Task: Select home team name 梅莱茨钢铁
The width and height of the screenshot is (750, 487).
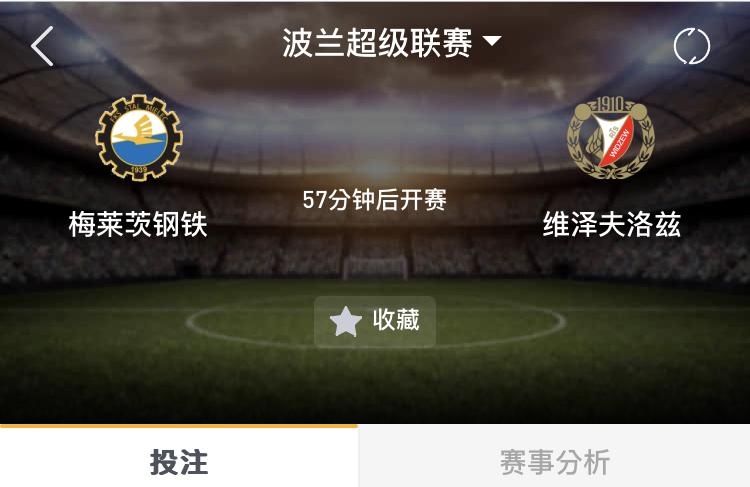Action: pos(138,224)
